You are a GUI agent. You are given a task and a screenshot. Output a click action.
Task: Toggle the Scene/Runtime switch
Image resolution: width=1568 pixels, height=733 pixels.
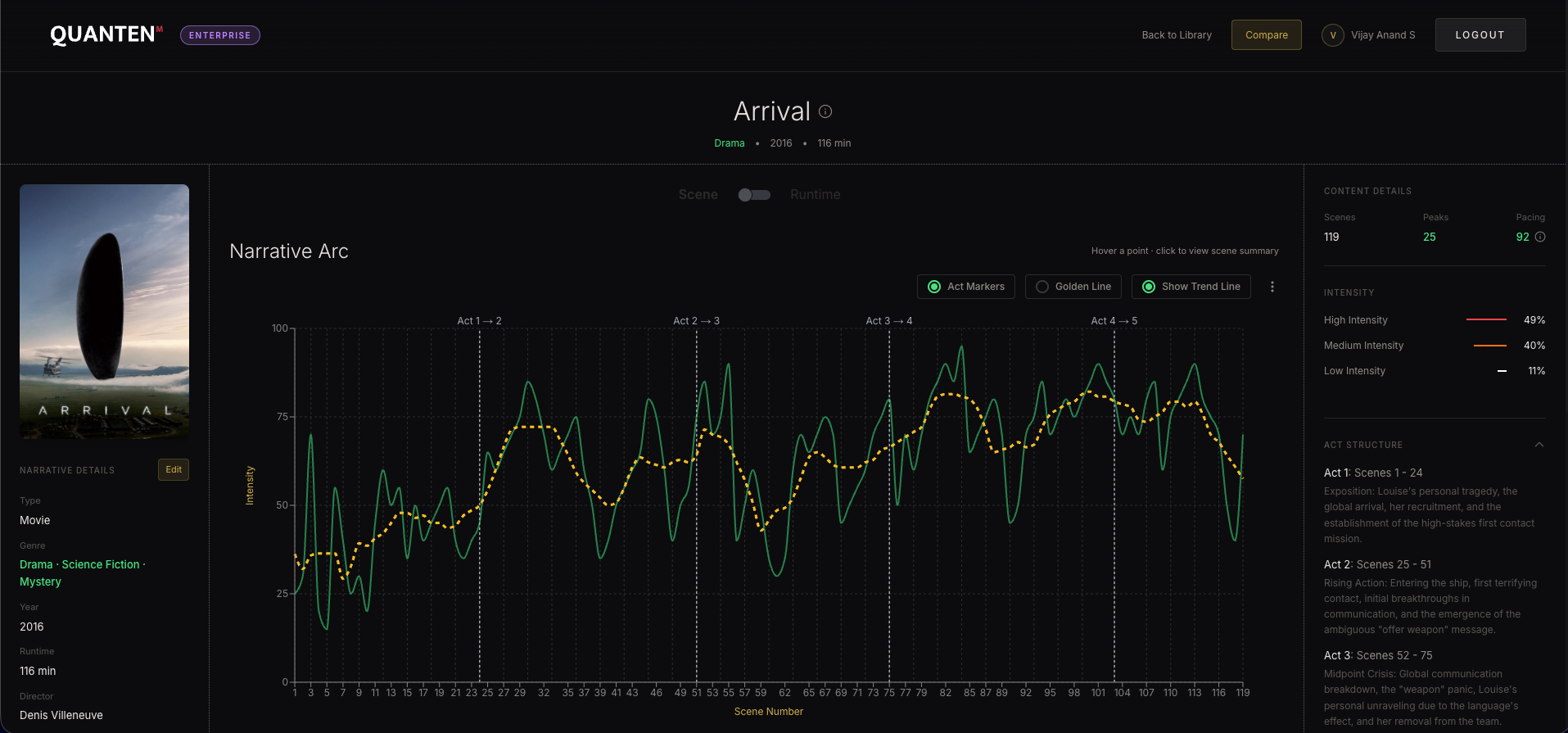(x=754, y=195)
